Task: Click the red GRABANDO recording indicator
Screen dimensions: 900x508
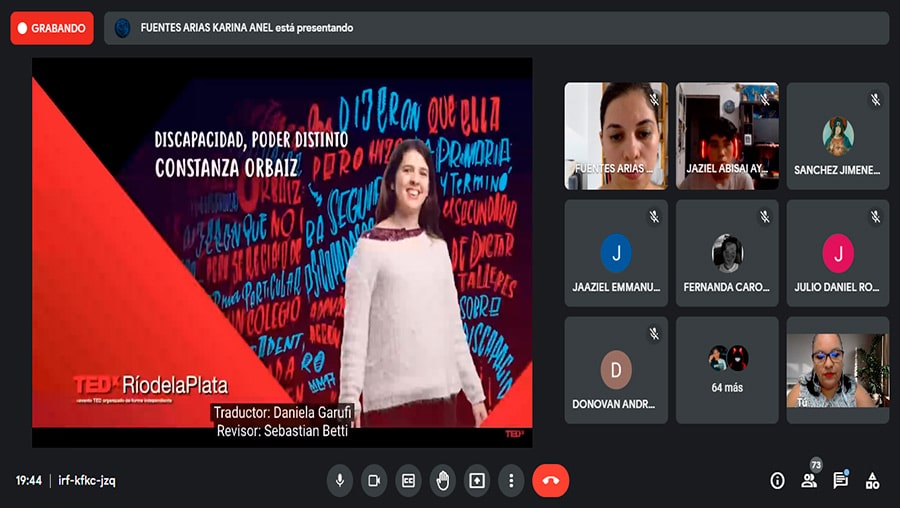Action: (x=52, y=28)
